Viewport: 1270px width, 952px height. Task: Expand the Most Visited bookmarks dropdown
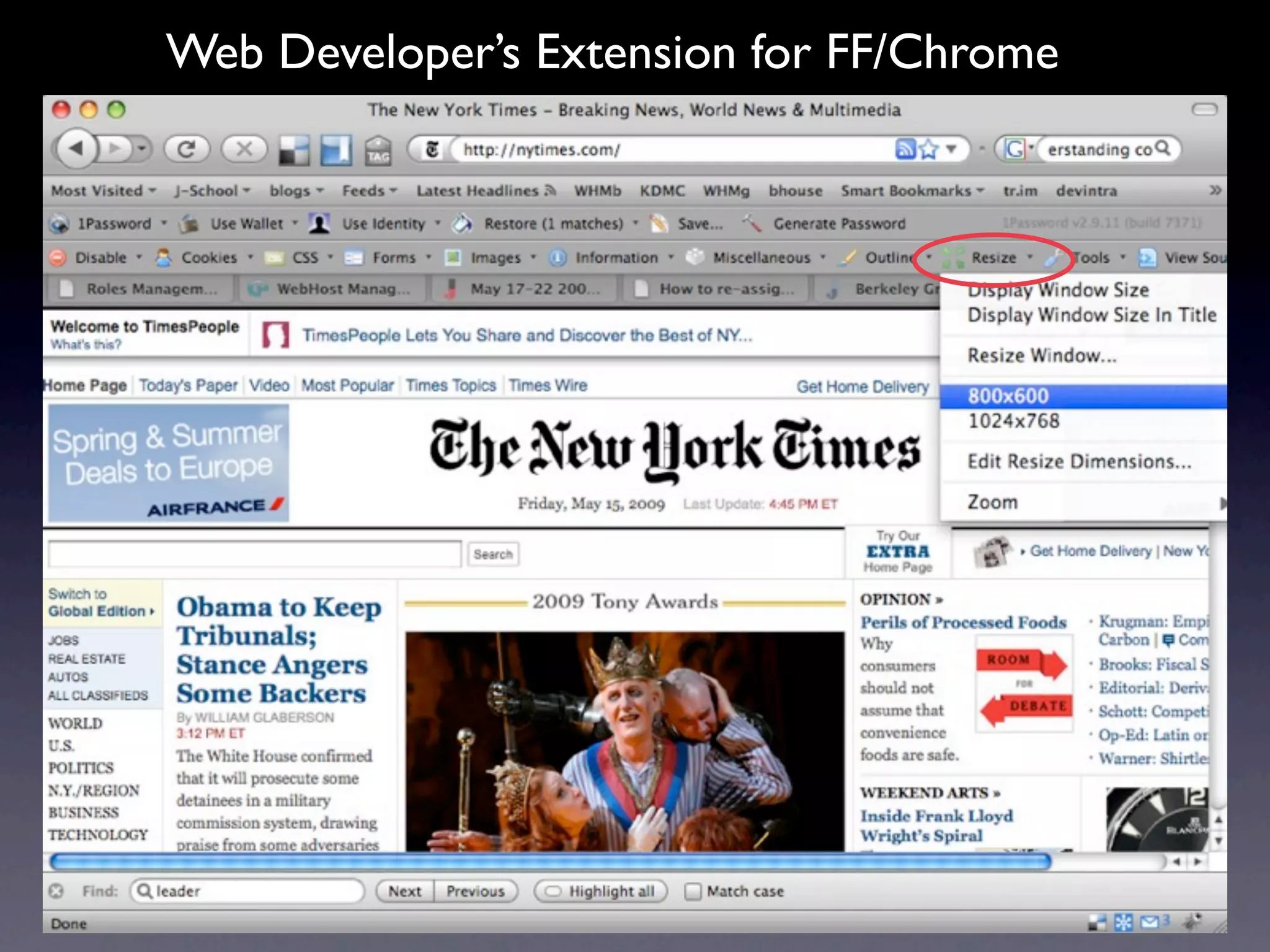pyautogui.click(x=153, y=191)
